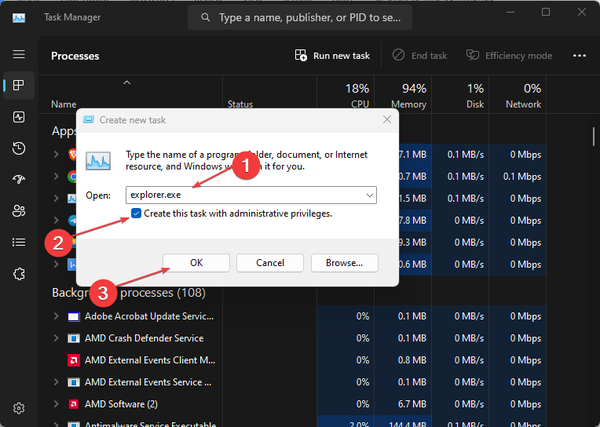
Task: Open the Details sidebar icon
Action: coord(19,242)
